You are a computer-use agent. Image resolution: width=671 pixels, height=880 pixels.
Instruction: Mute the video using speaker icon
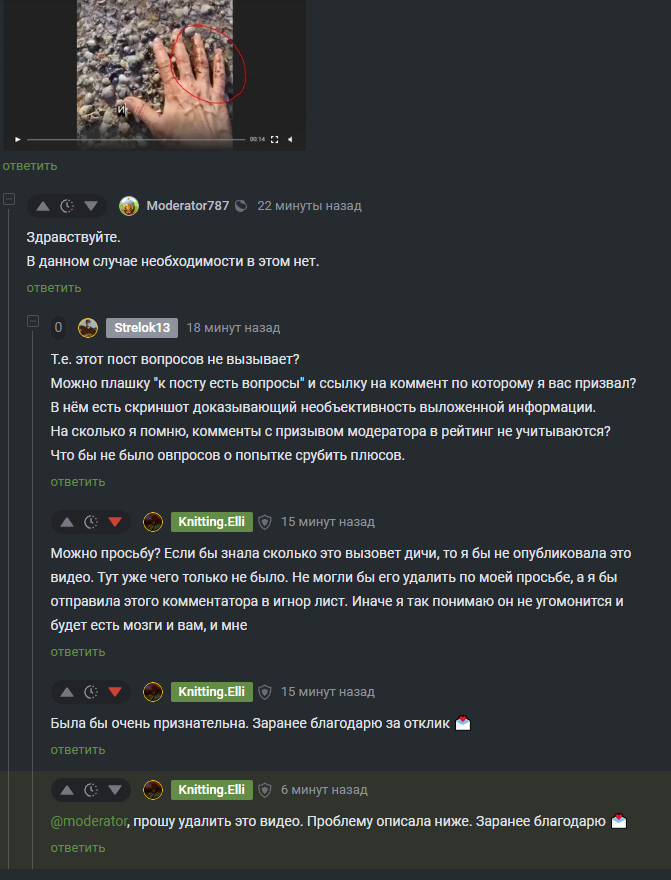pyautogui.click(x=290, y=139)
